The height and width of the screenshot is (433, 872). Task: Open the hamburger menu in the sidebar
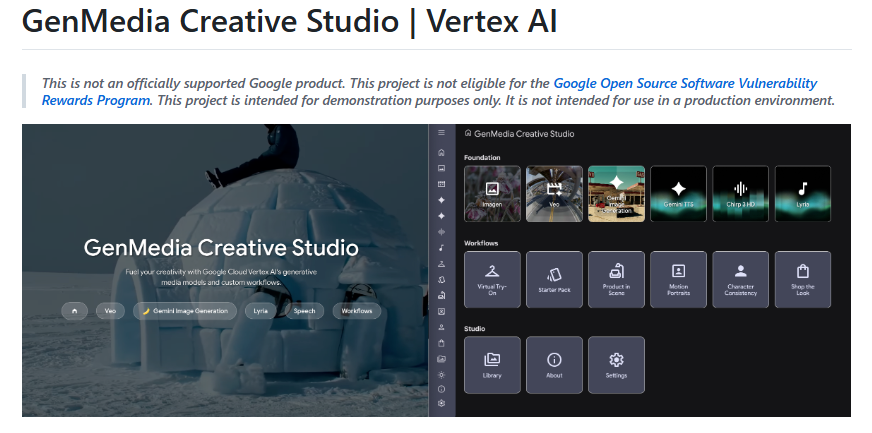pos(441,132)
